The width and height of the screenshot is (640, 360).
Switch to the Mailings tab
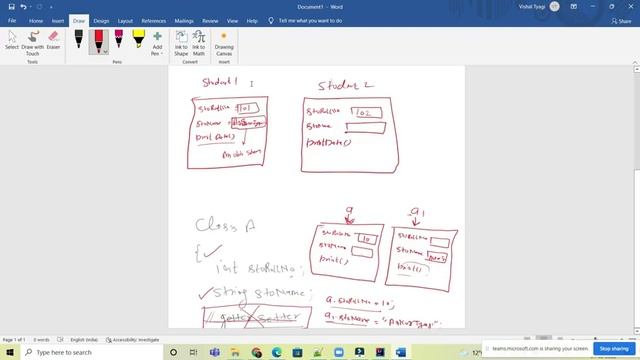184,20
